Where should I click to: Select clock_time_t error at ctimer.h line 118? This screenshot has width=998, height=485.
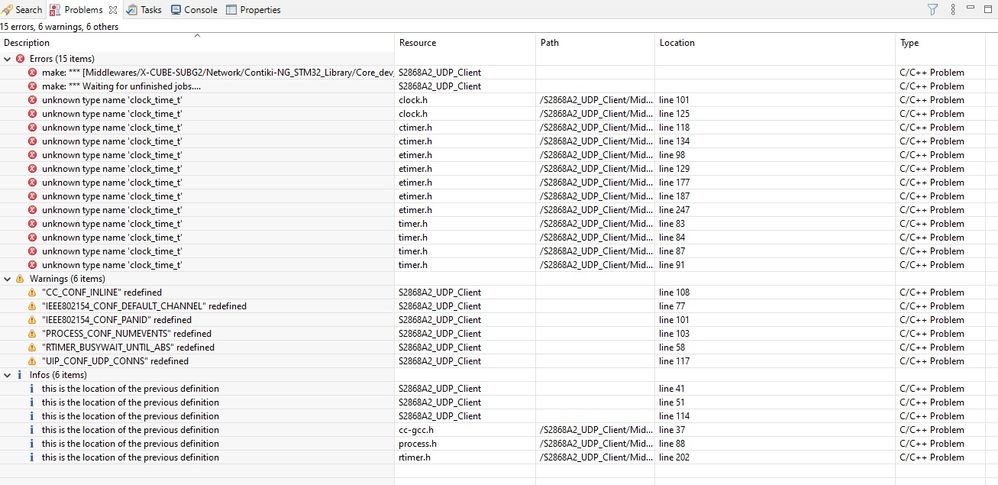pyautogui.click(x=112, y=127)
